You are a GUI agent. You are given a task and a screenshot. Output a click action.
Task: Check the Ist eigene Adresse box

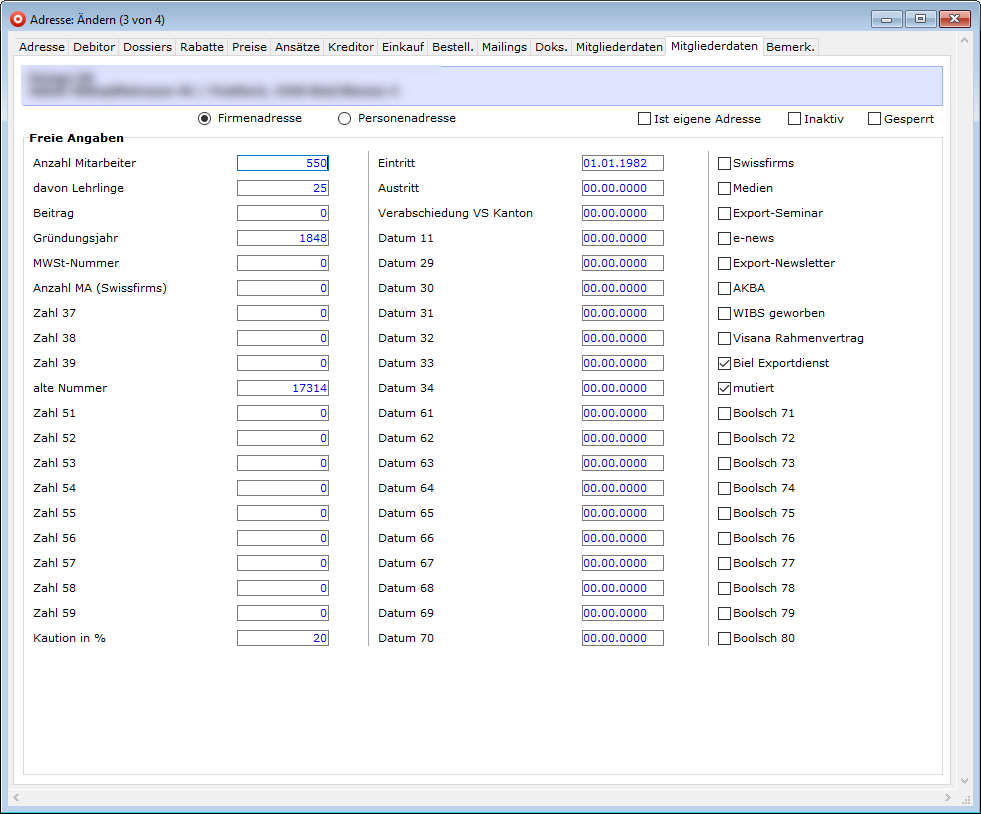(x=645, y=119)
